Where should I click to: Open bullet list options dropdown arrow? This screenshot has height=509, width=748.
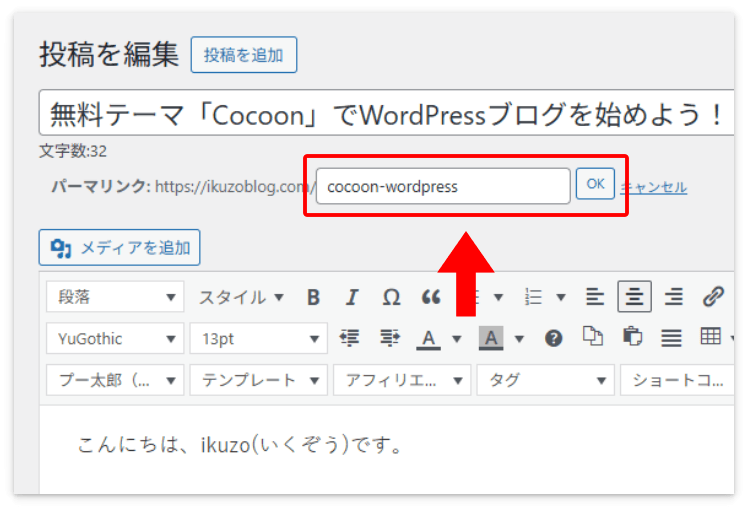[499, 298]
